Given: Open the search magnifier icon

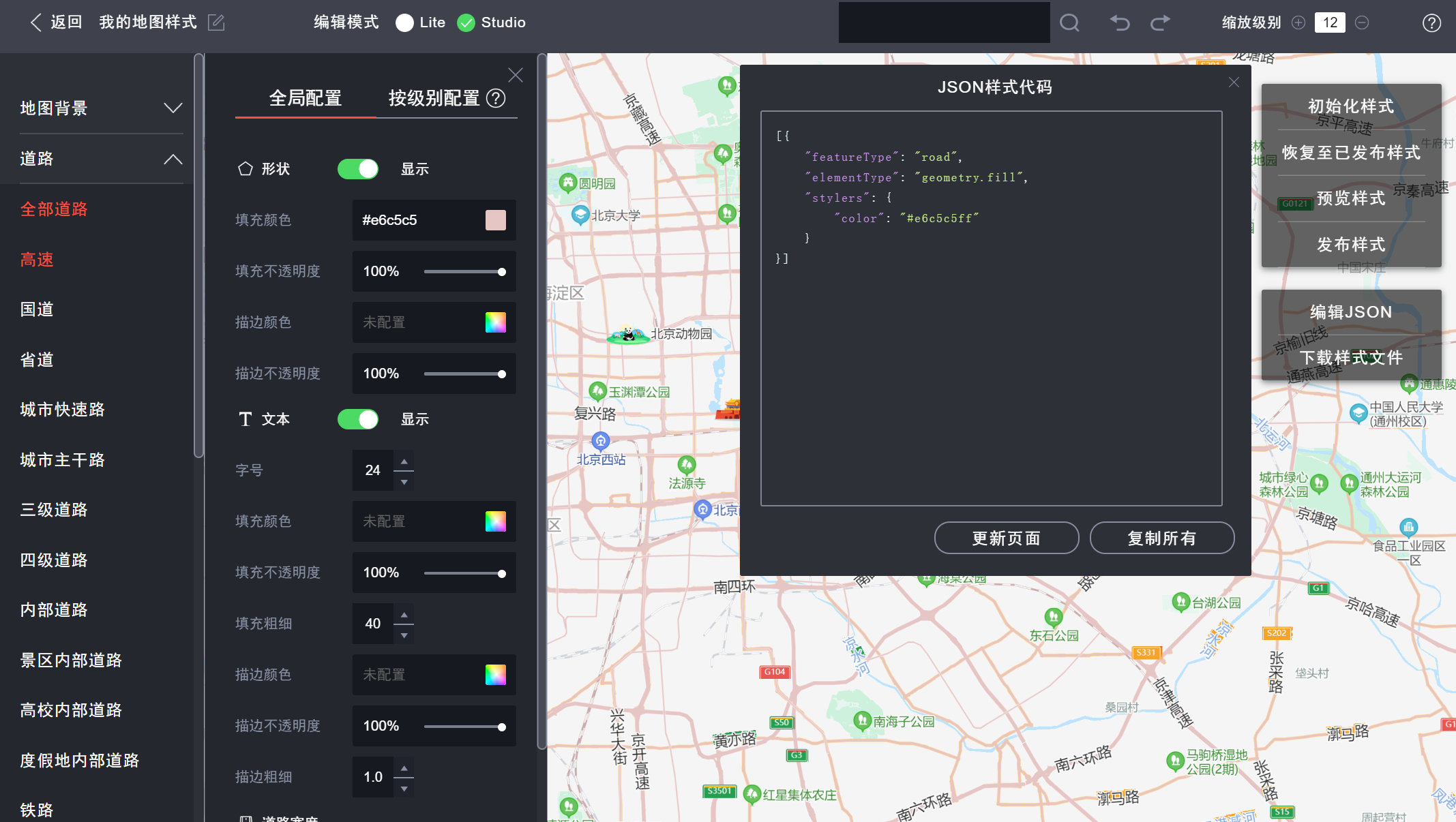Looking at the screenshot, I should [x=1069, y=22].
